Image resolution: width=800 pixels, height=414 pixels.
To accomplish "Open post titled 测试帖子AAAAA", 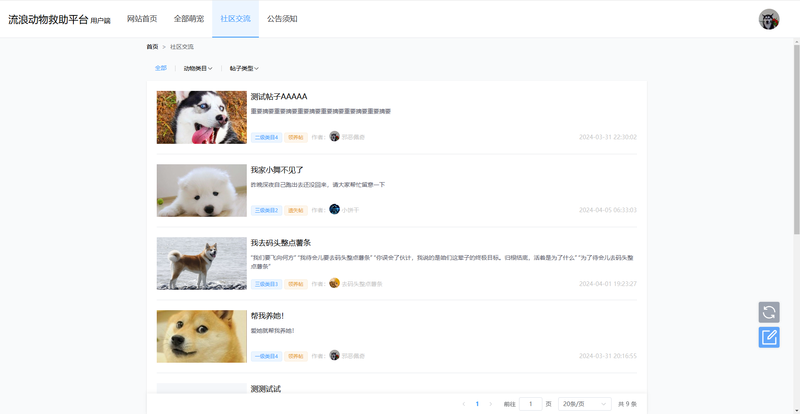I will 279,96.
